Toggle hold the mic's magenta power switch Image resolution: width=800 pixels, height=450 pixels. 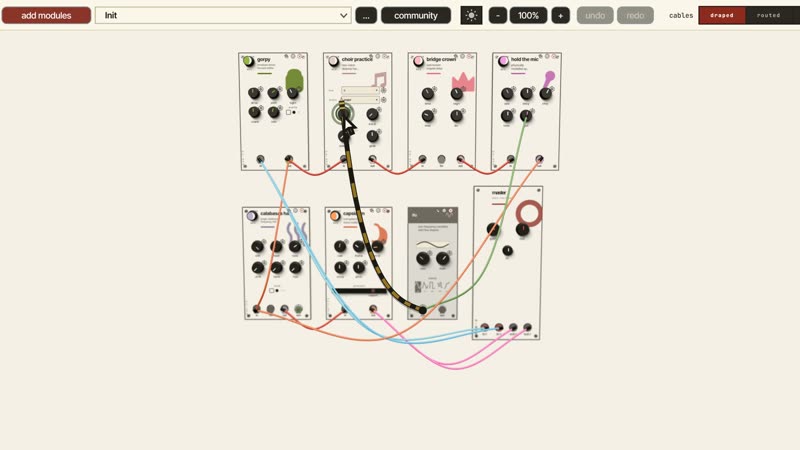coord(503,61)
